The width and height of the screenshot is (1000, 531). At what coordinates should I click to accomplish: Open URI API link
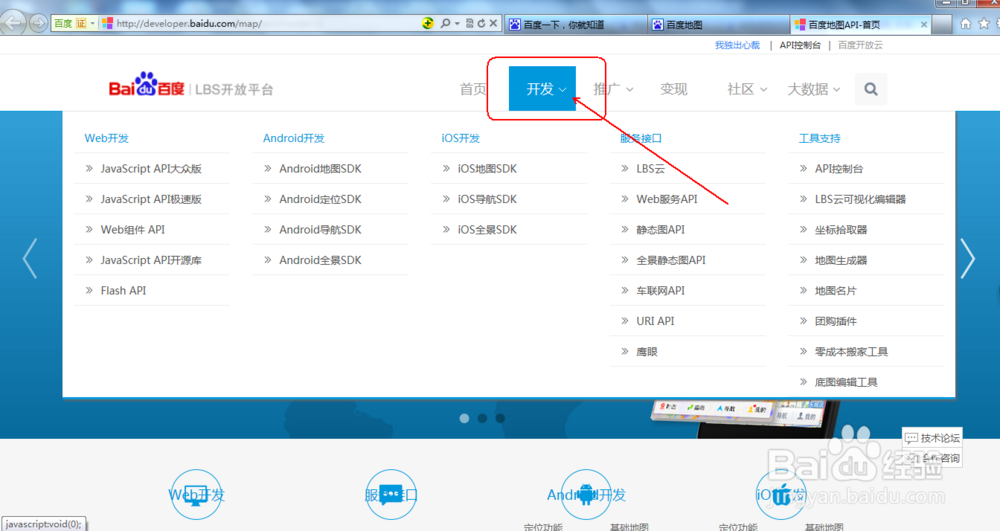(655, 321)
